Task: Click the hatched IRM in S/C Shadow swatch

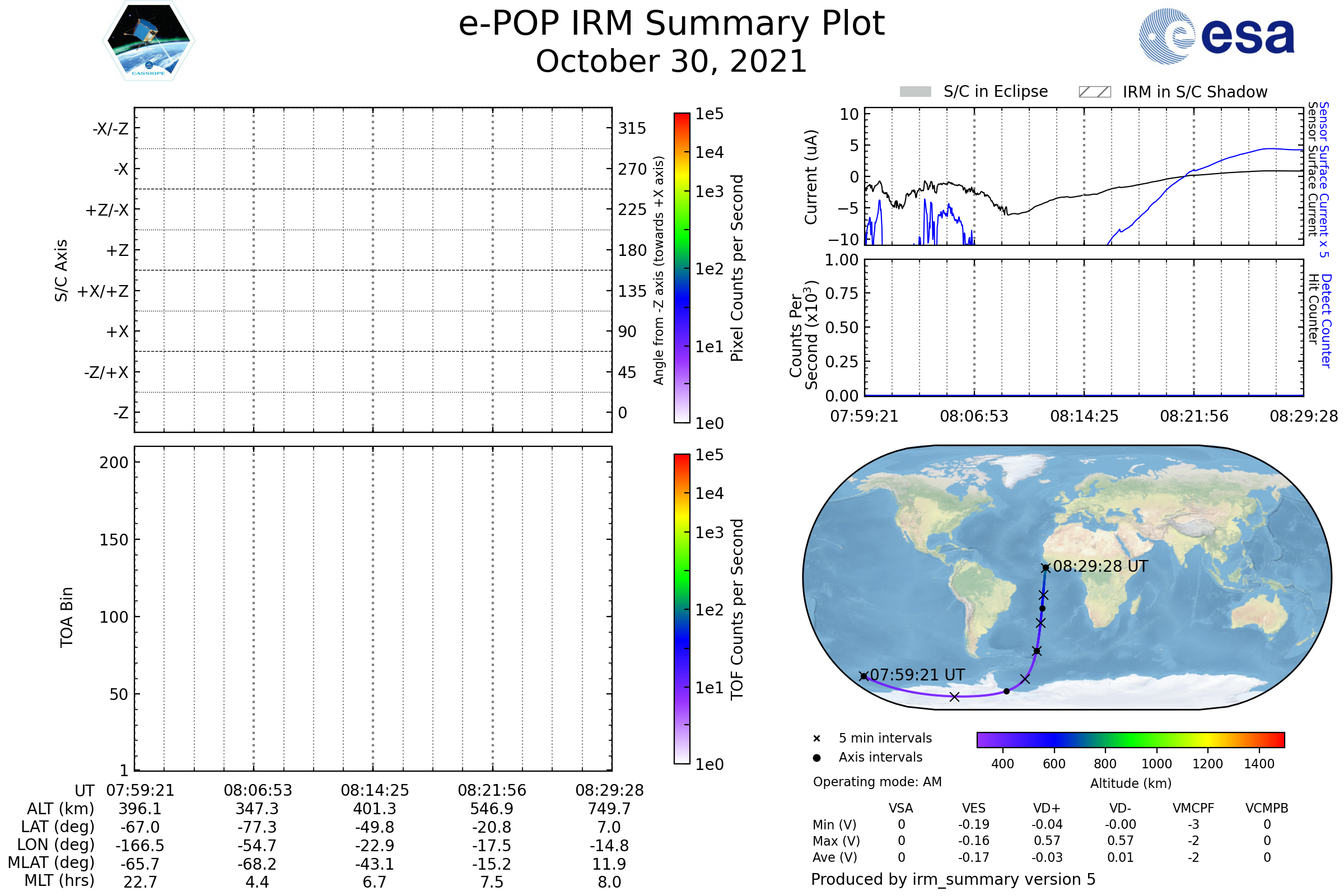Action: pyautogui.click(x=1094, y=92)
